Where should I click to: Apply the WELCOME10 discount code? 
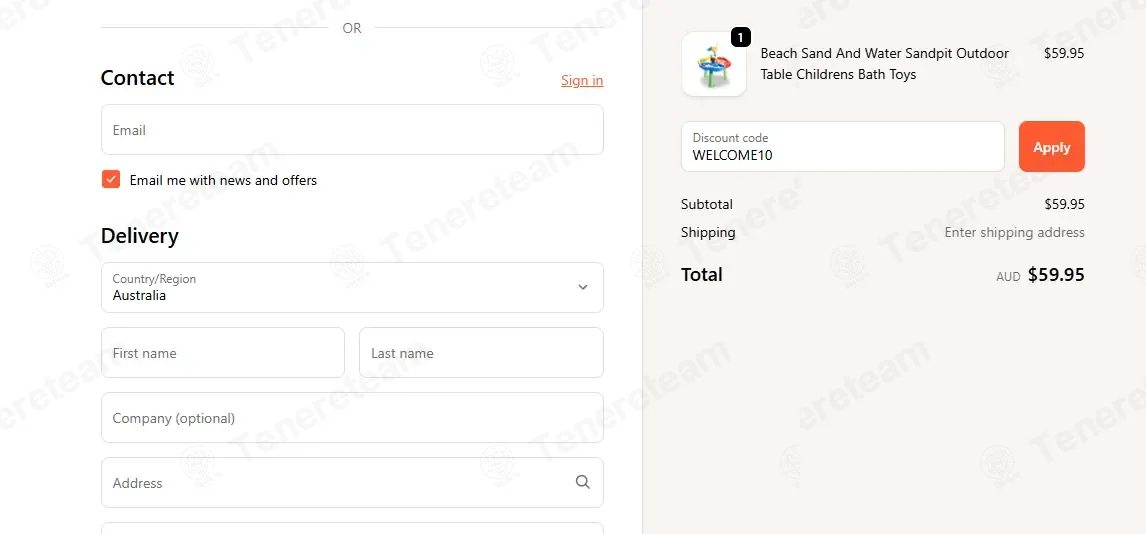[1052, 147]
